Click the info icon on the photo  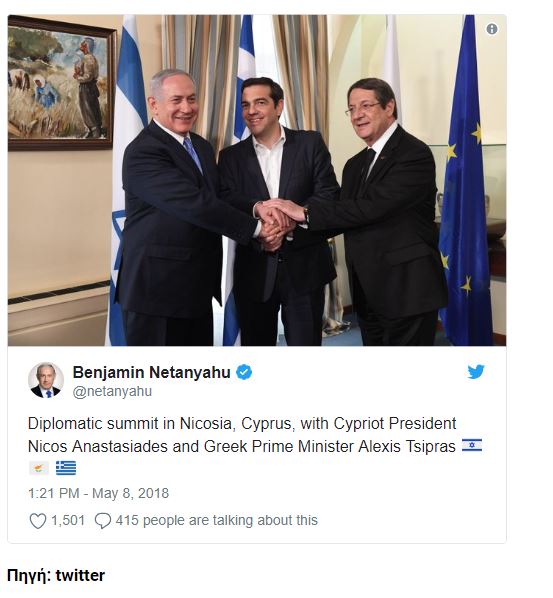[x=492, y=29]
